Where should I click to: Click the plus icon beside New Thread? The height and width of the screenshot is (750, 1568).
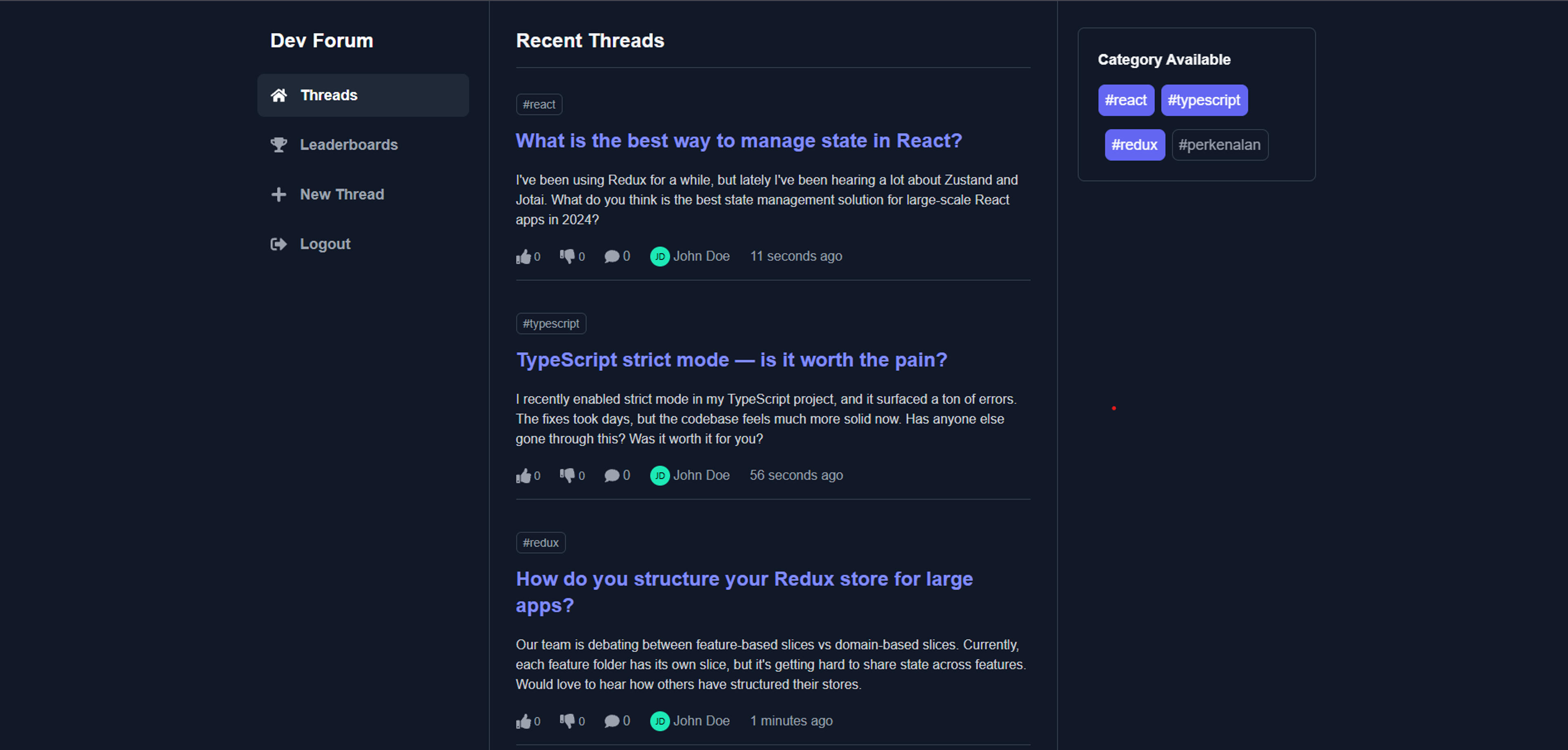point(279,194)
